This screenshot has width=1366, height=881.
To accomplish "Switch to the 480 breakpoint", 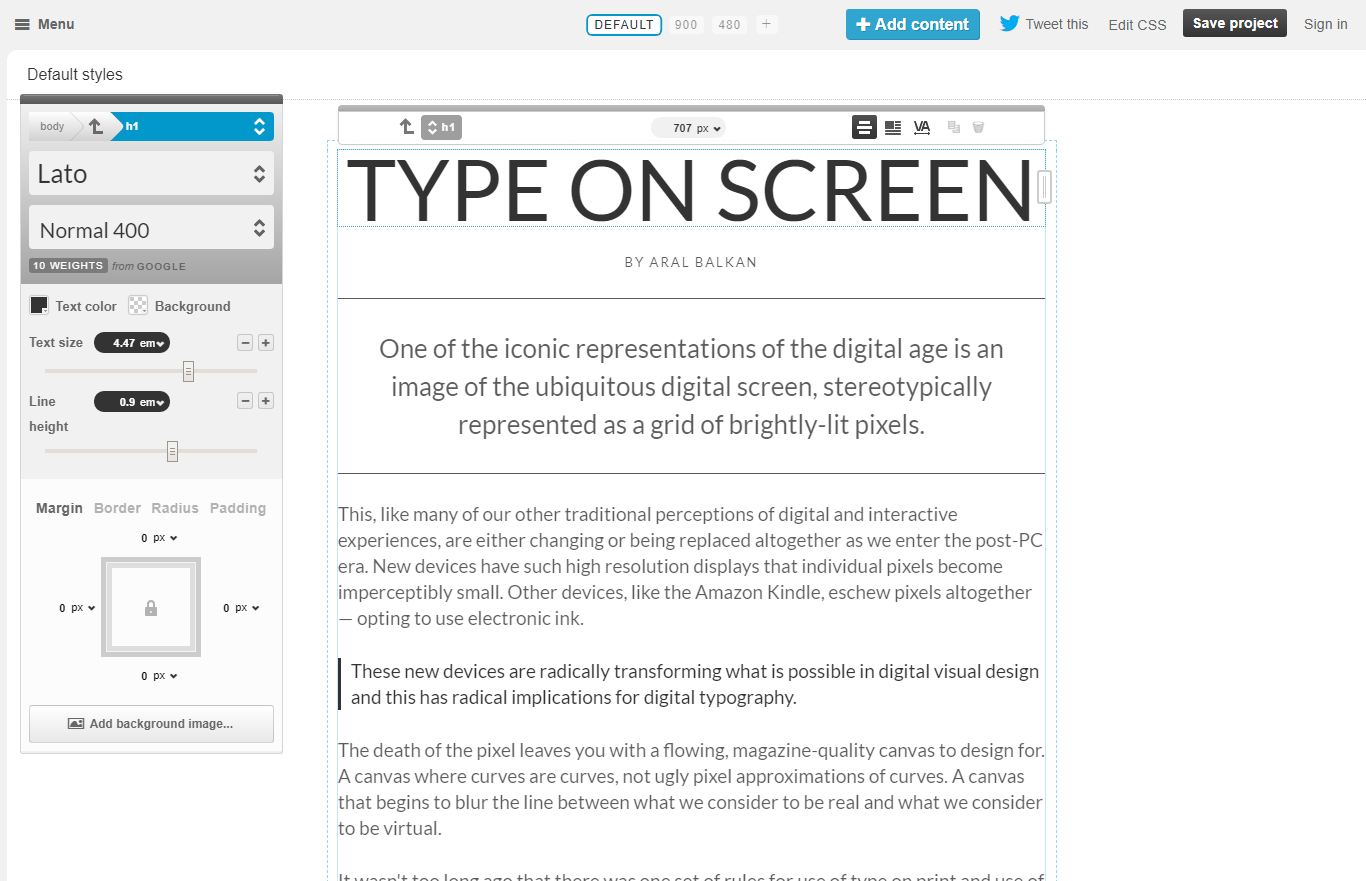I will tap(730, 24).
